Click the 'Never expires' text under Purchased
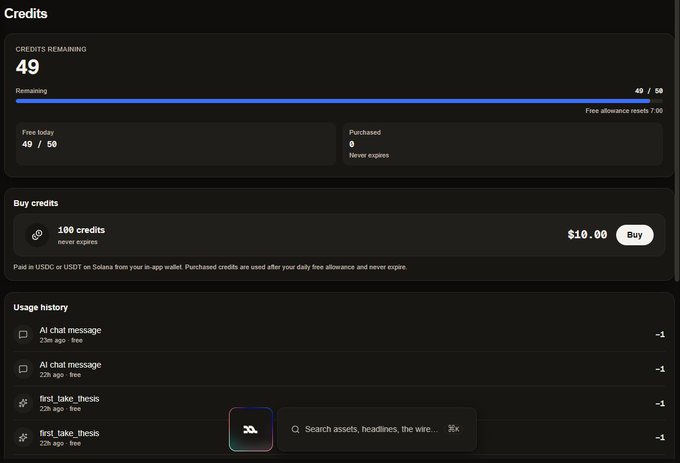The width and height of the screenshot is (680, 463). pos(369,155)
